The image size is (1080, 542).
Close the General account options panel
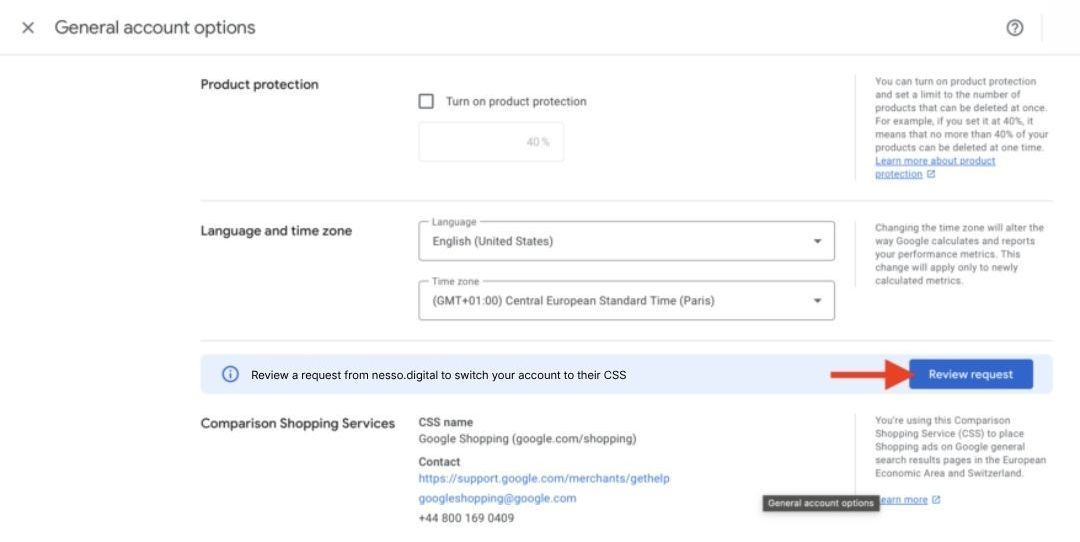tap(28, 28)
